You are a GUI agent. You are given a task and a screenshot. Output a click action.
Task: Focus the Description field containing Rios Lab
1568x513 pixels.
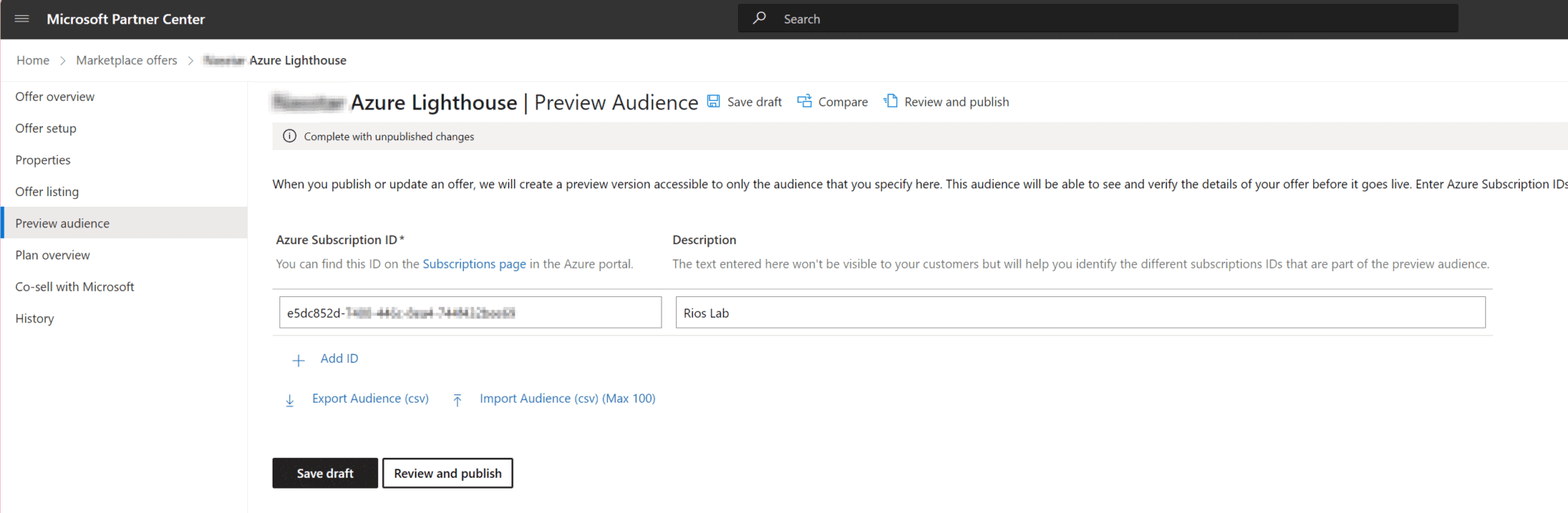(x=1080, y=313)
